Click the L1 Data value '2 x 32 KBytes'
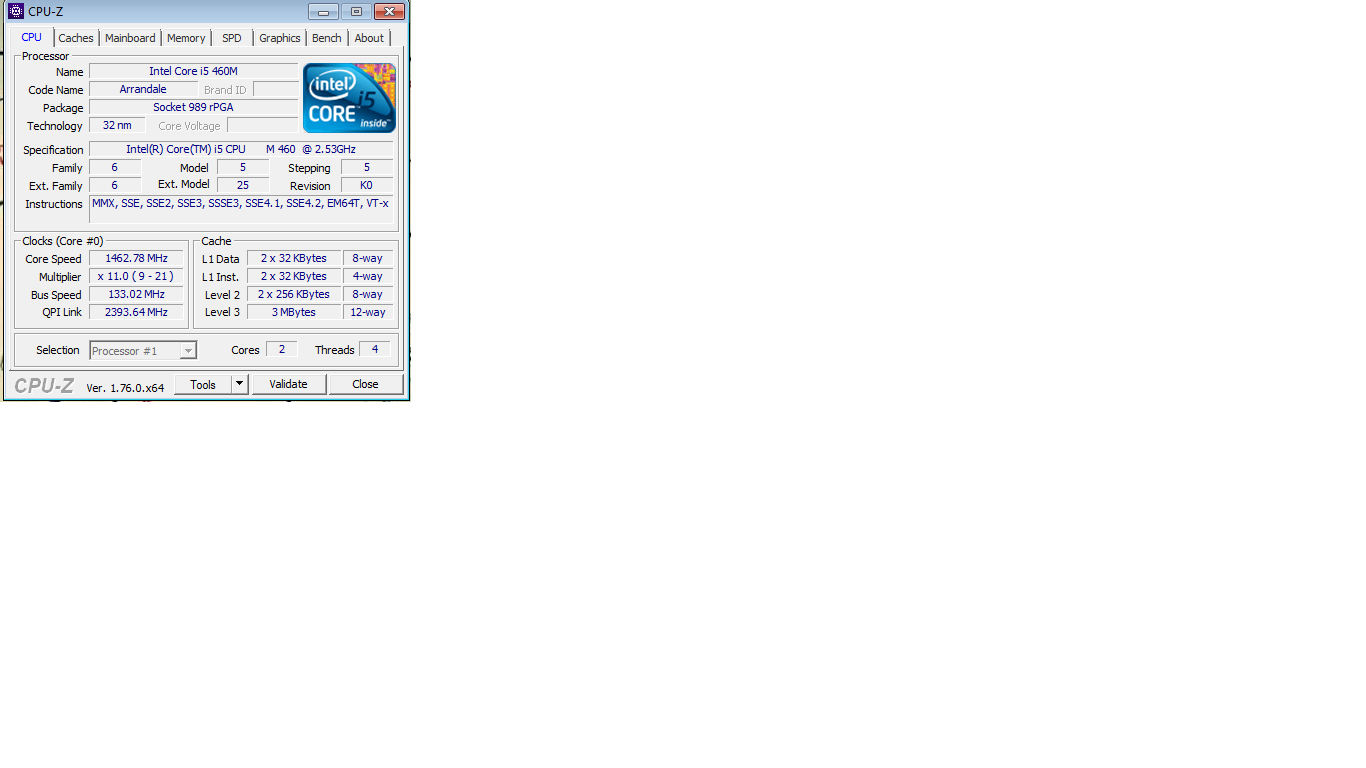 click(x=294, y=258)
